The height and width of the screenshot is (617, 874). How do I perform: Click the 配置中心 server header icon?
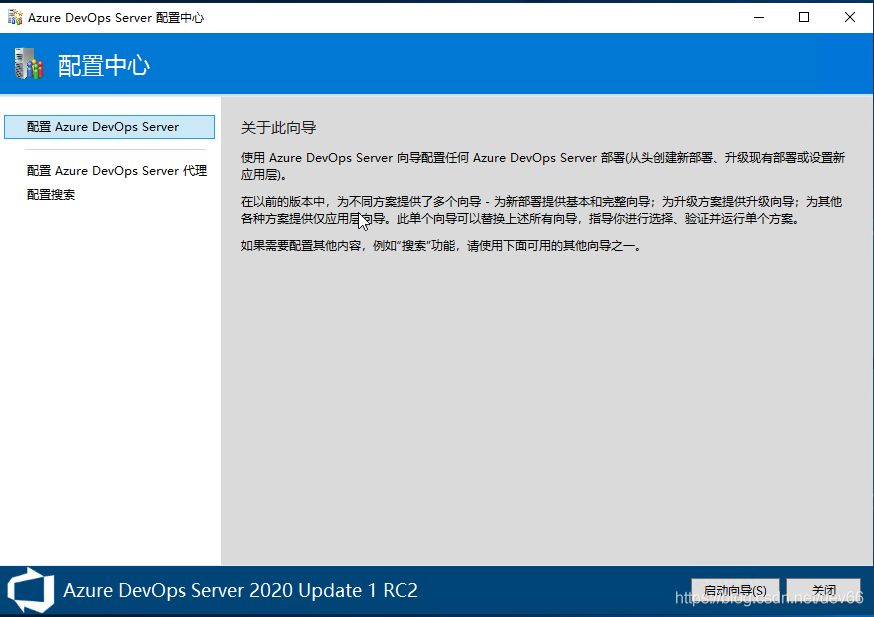tap(29, 64)
